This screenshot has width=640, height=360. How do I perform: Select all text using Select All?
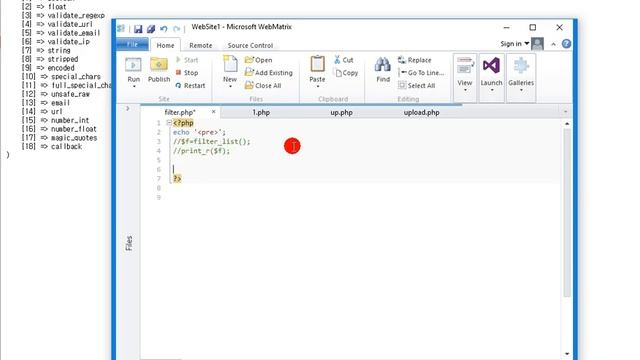417,85
